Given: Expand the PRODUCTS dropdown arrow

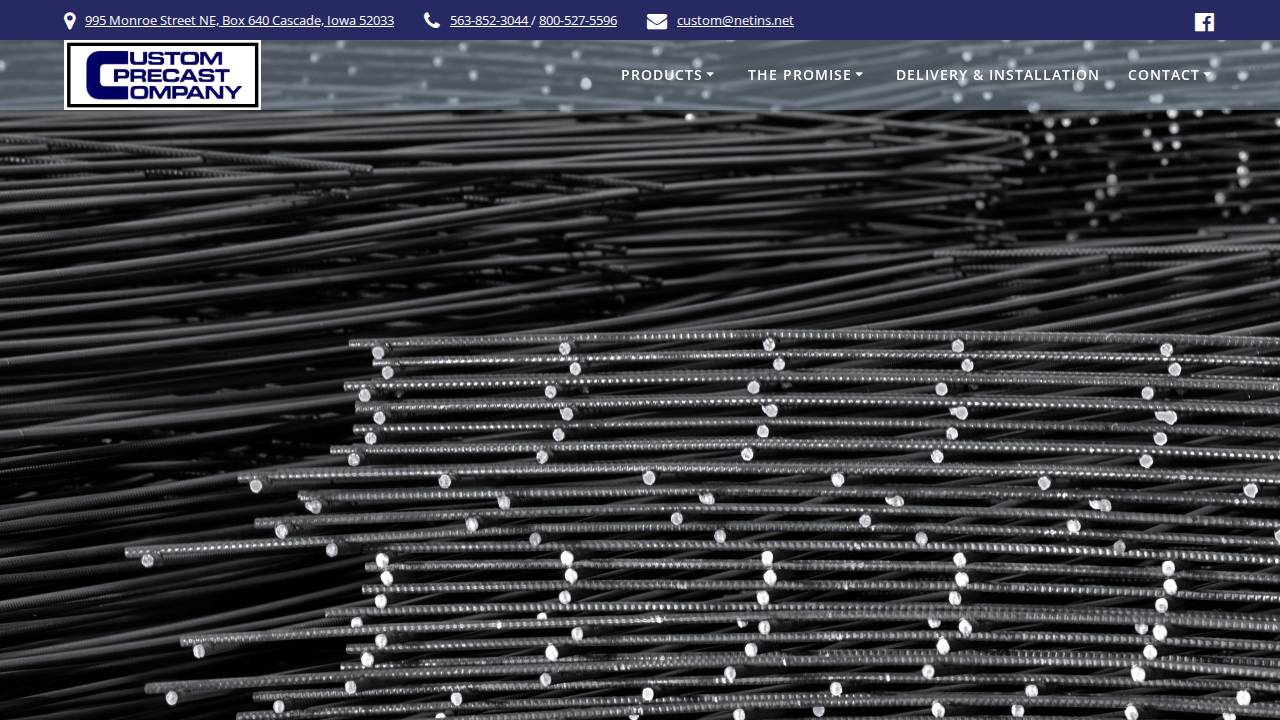Looking at the screenshot, I should (711, 74).
